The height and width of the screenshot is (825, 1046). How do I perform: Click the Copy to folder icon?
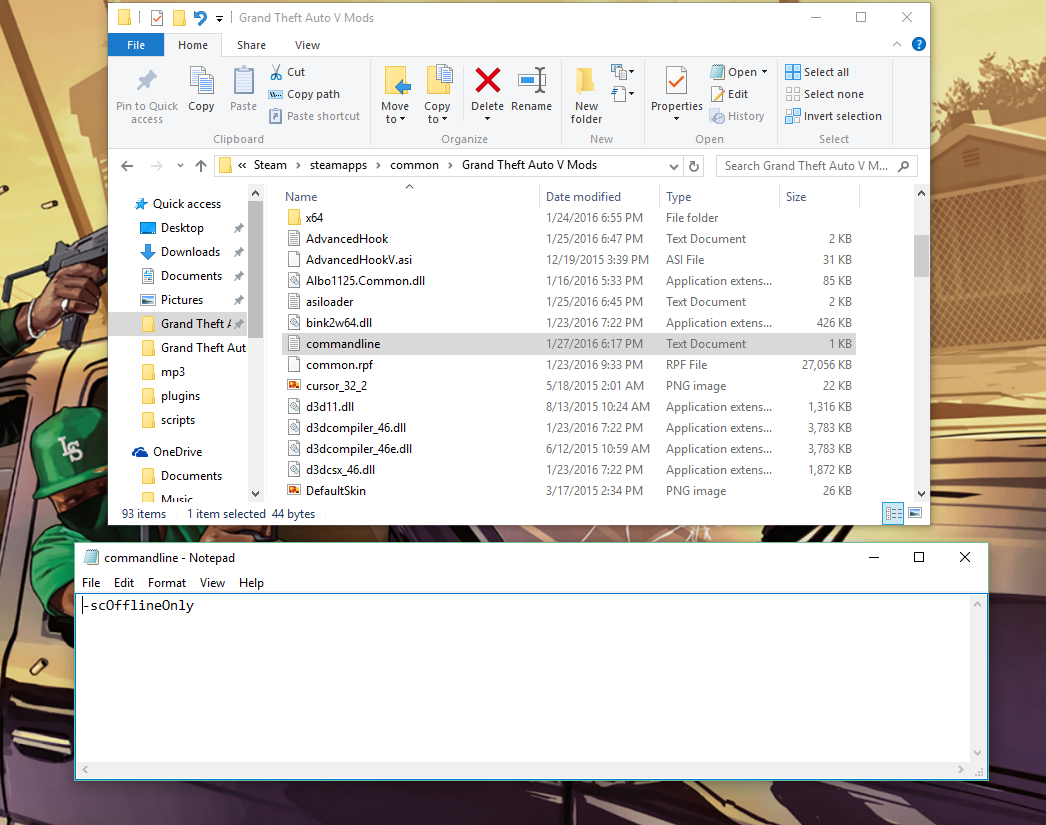pyautogui.click(x=439, y=81)
